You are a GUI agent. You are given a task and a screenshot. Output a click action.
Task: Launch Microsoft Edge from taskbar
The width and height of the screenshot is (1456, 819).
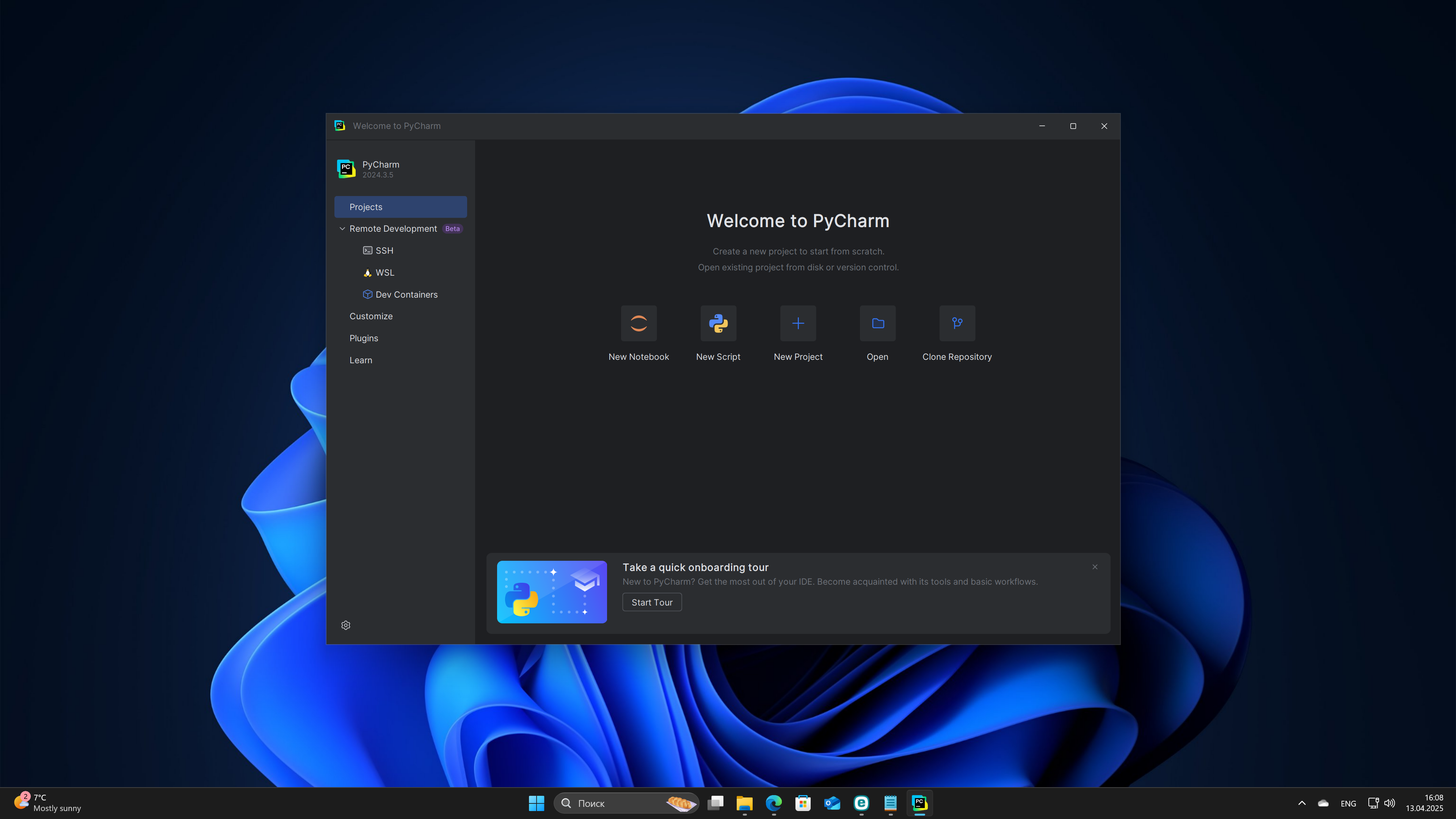[x=774, y=803]
